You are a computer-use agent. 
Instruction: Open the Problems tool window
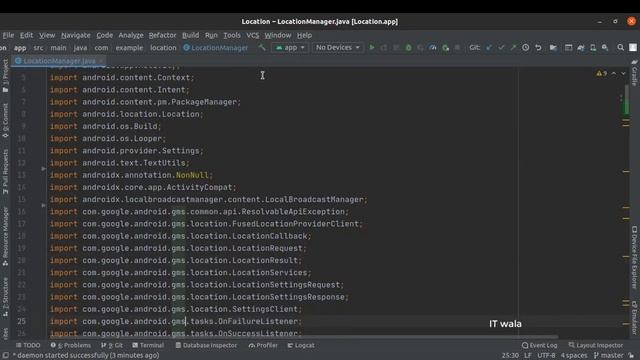point(71,345)
